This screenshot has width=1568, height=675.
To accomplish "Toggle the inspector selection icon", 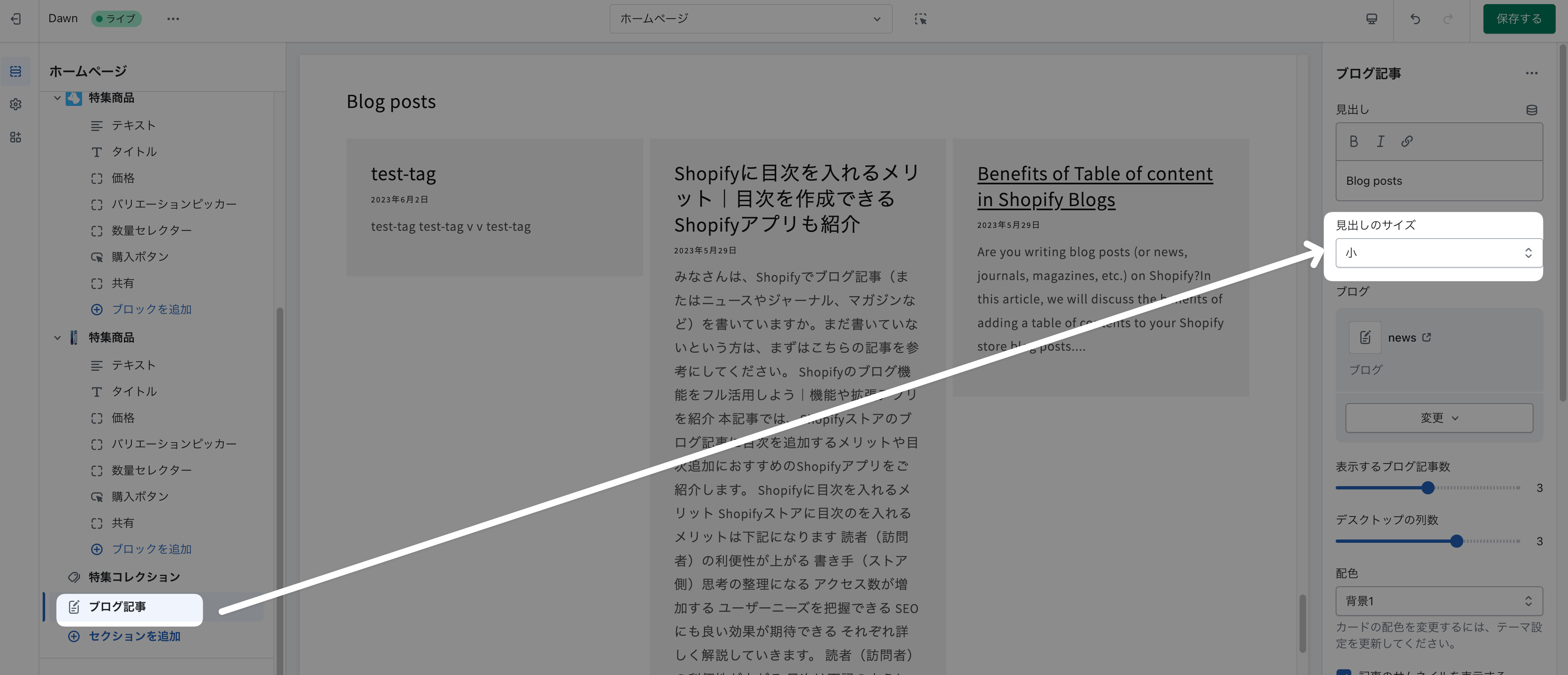I will click(x=920, y=19).
